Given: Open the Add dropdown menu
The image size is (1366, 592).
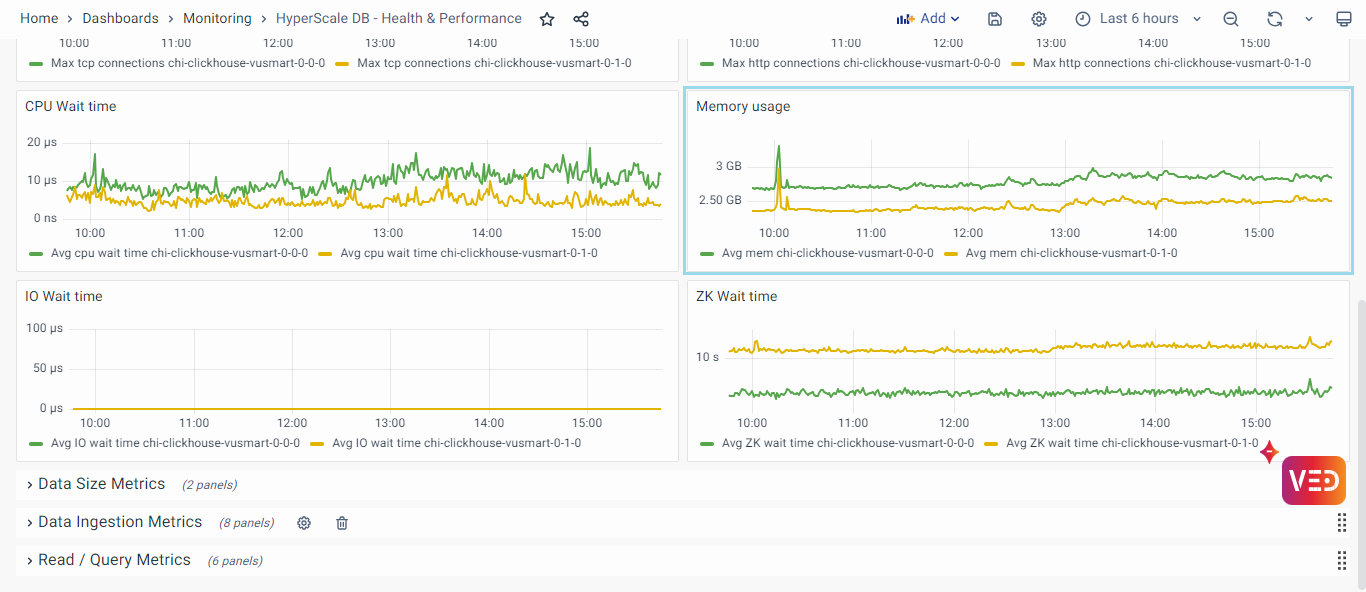Looking at the screenshot, I should [x=928, y=19].
